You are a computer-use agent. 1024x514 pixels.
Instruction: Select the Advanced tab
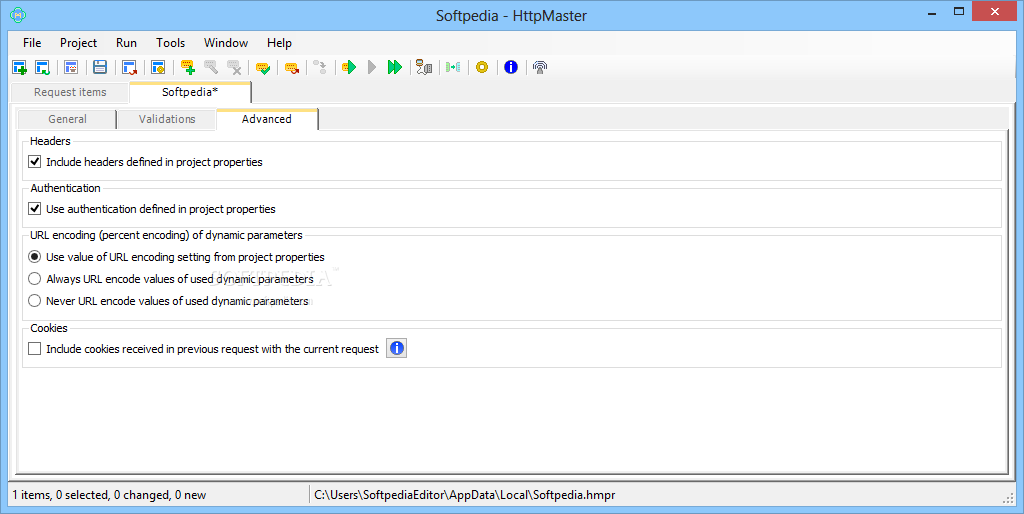pos(267,119)
